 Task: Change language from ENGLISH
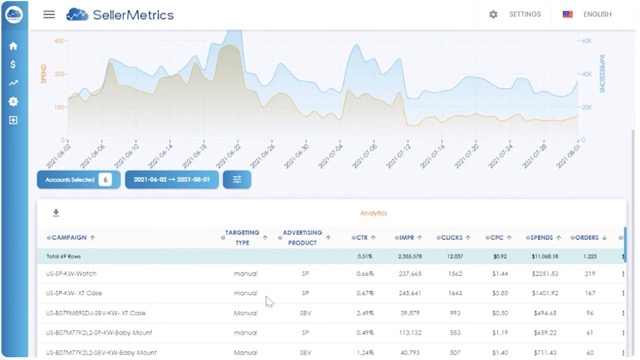tap(597, 14)
